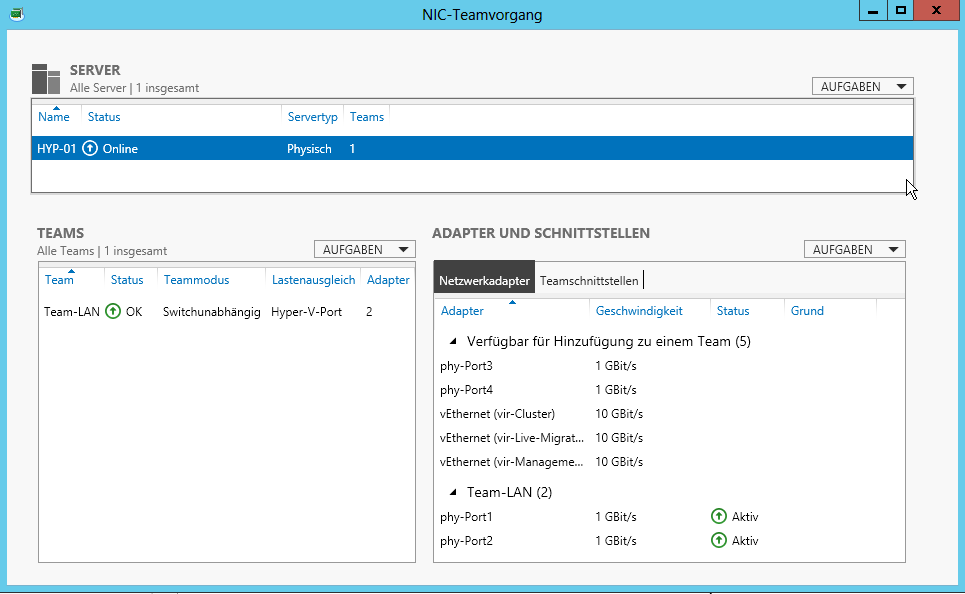Image resolution: width=965 pixels, height=594 pixels.
Task: Close the NIC-Teamvorgang window
Action: 936,10
